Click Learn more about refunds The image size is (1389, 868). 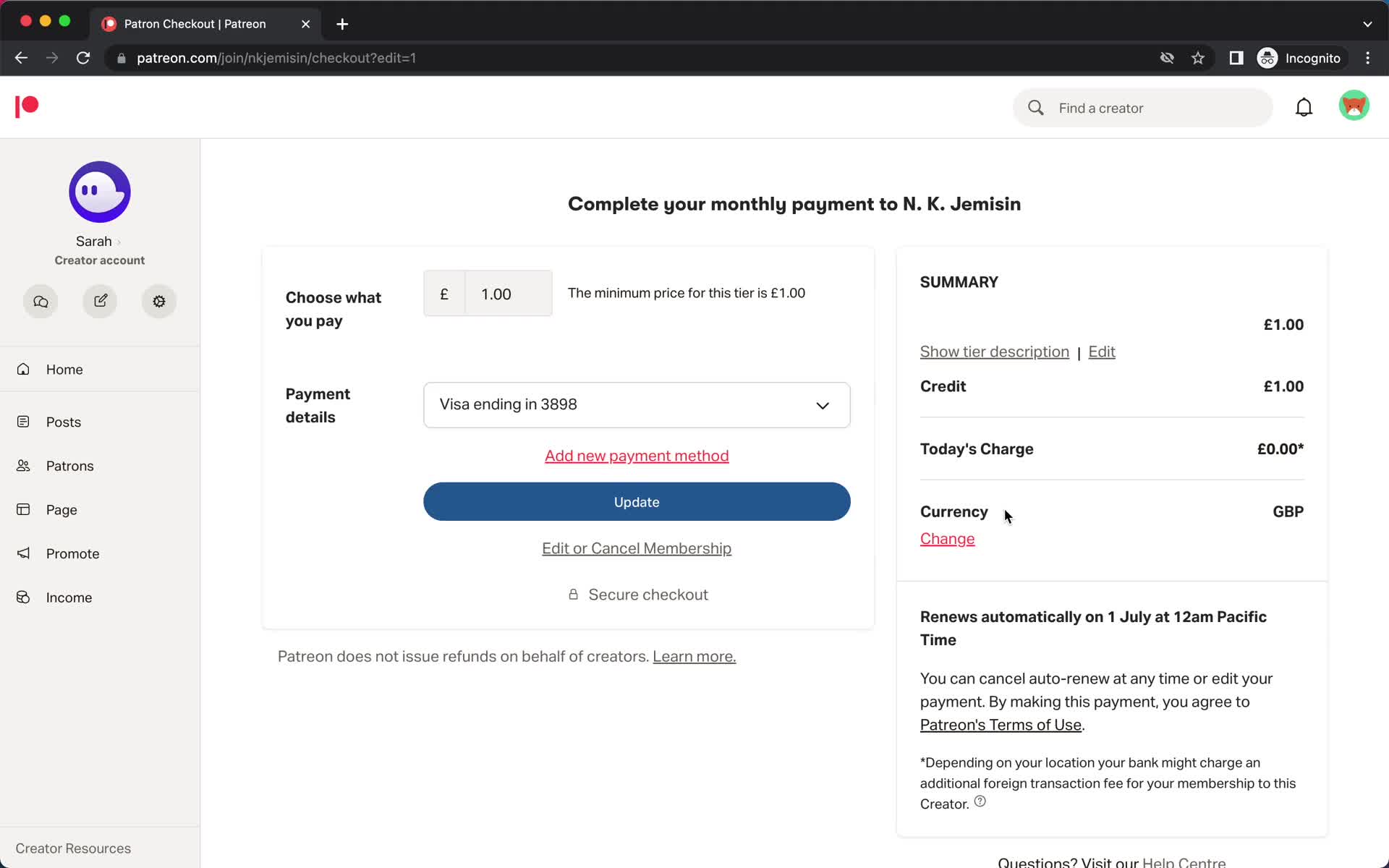(694, 656)
